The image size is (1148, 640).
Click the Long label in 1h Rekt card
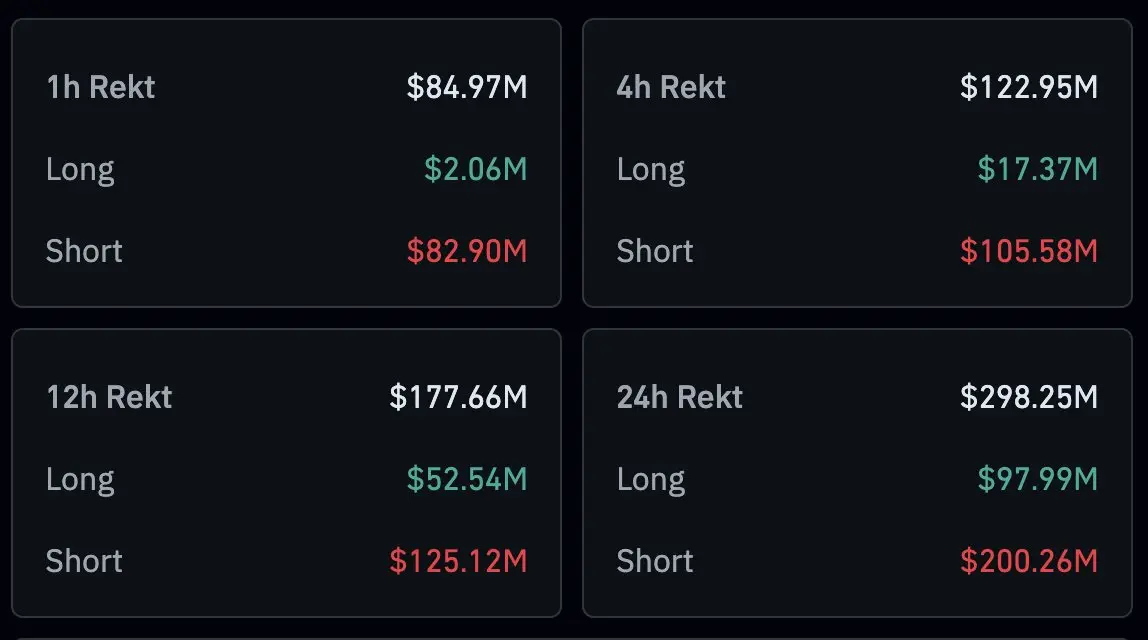[80, 169]
